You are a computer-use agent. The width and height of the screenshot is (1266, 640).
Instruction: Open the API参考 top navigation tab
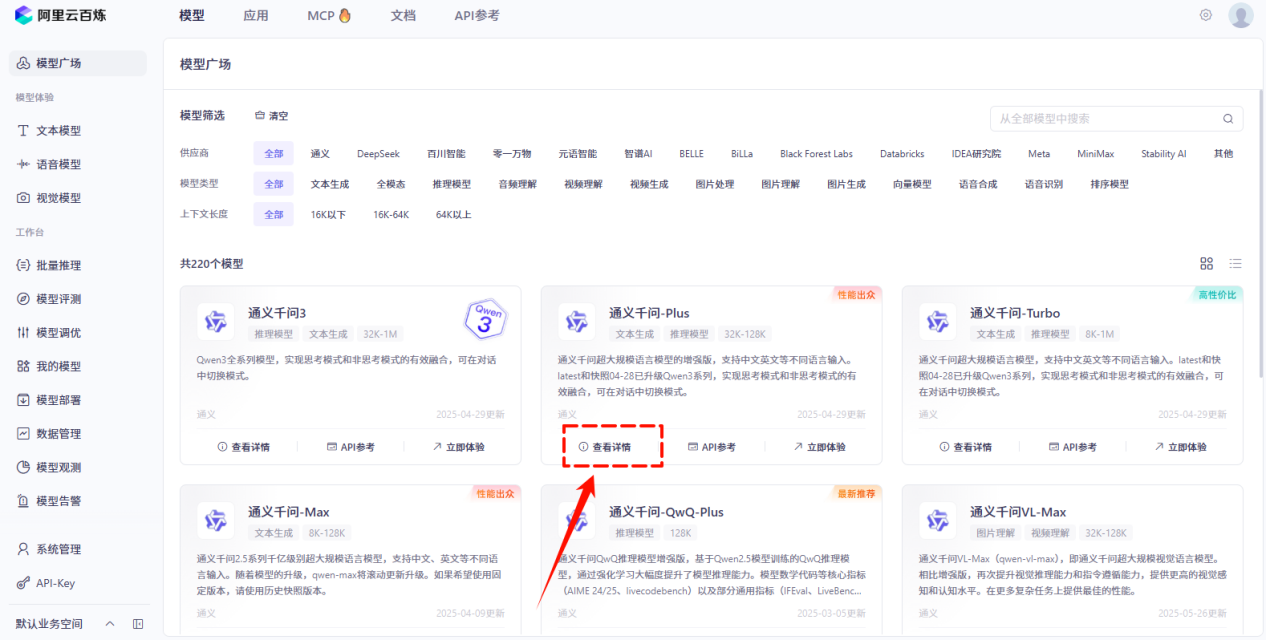(476, 15)
